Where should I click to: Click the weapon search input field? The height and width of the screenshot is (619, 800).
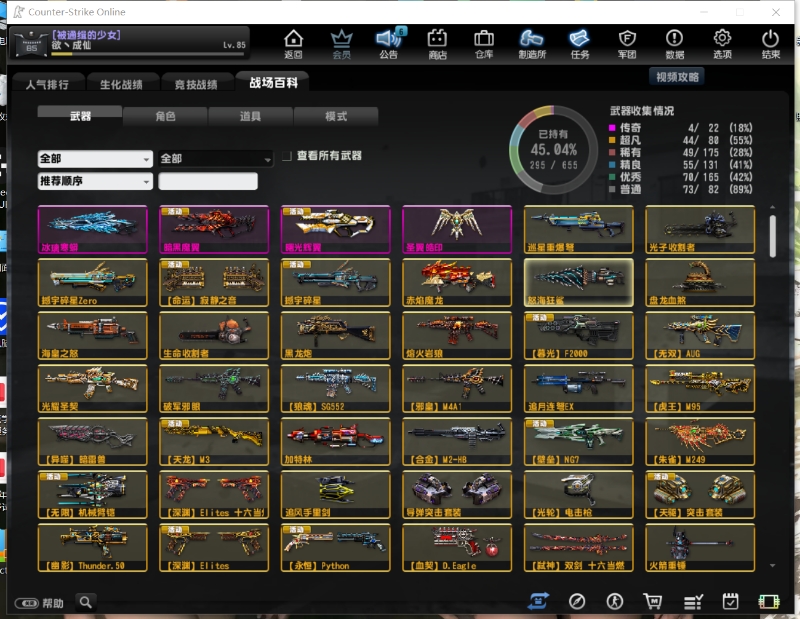(x=208, y=181)
